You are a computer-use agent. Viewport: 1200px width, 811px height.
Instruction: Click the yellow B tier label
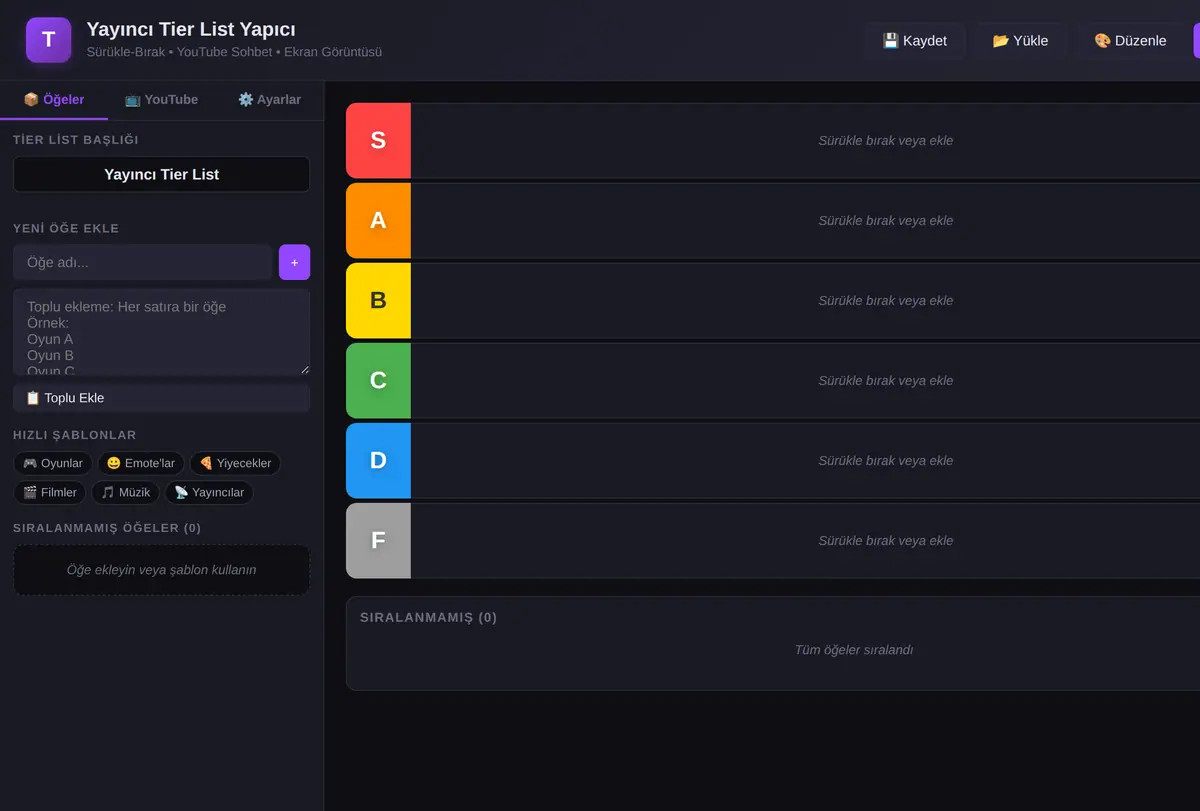point(378,300)
